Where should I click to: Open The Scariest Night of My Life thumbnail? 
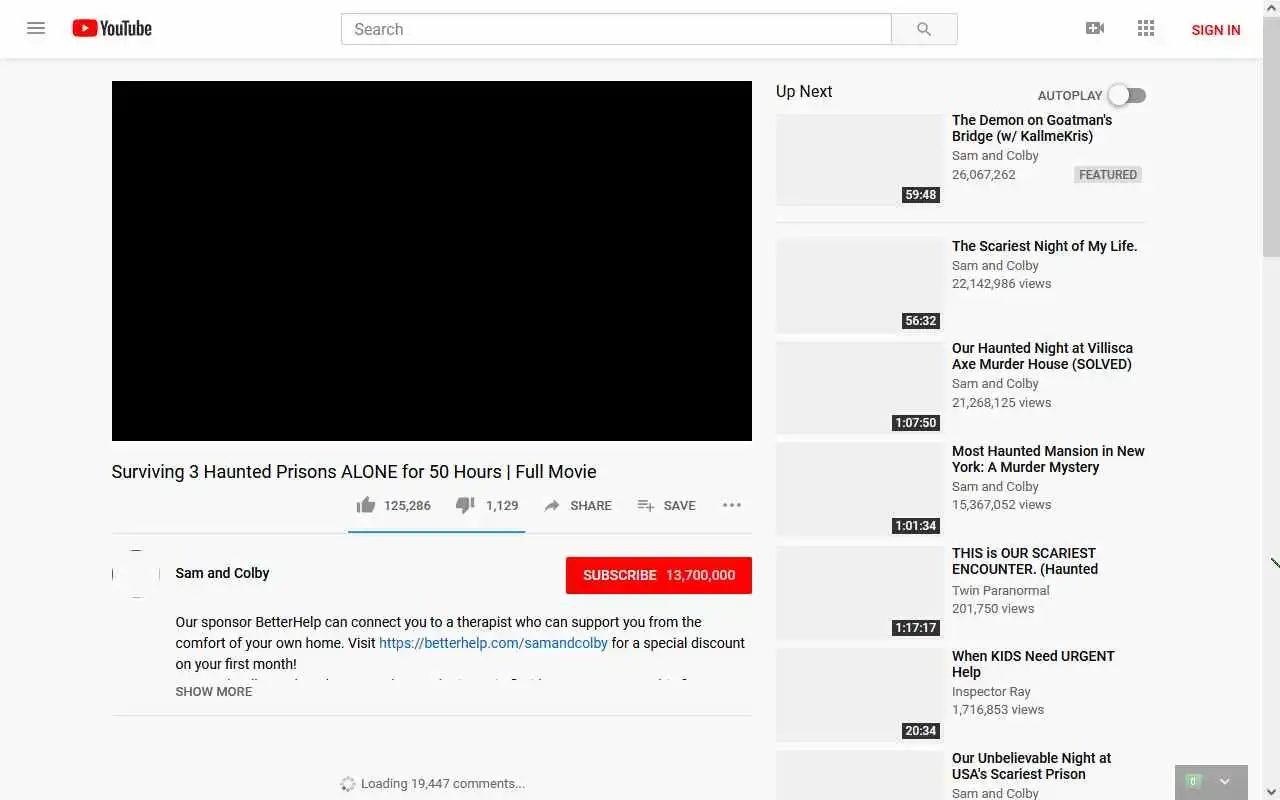pos(860,286)
